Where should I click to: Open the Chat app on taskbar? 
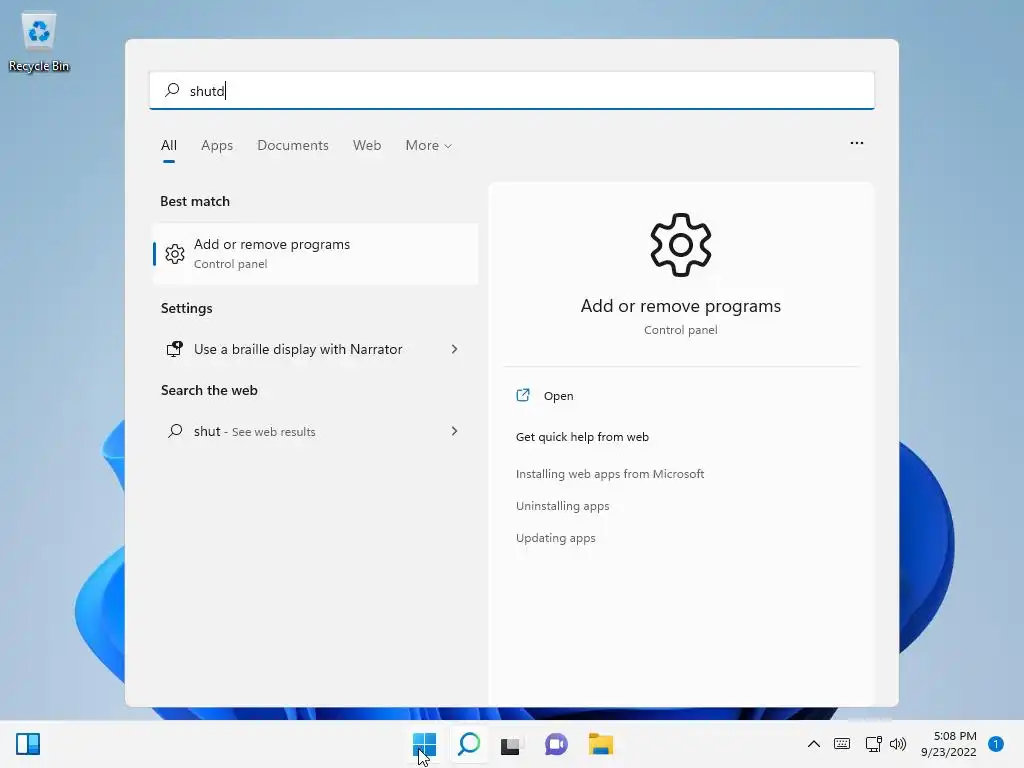point(556,744)
